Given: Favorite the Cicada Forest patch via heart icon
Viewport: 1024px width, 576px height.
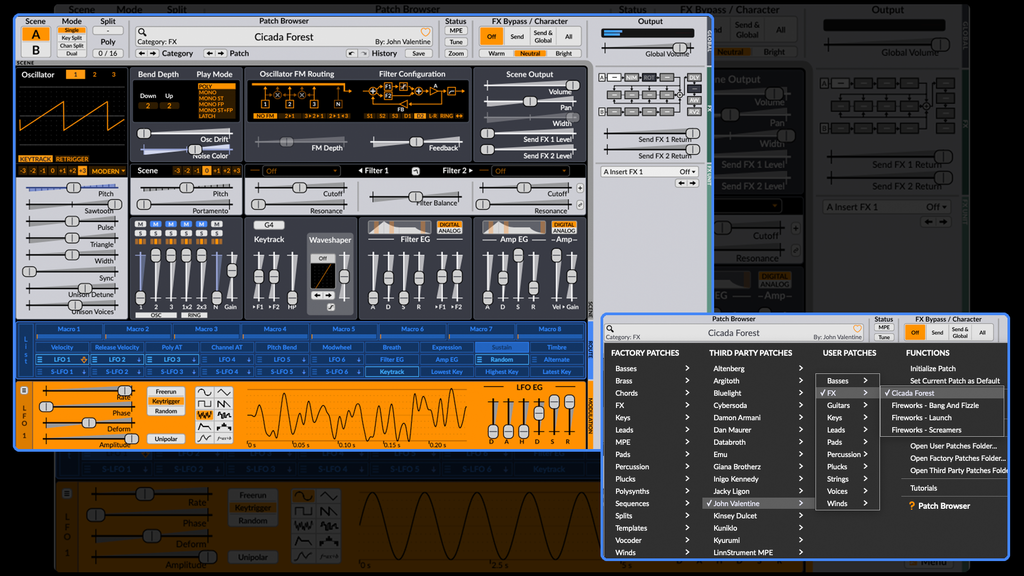Looking at the screenshot, I should pos(425,33).
